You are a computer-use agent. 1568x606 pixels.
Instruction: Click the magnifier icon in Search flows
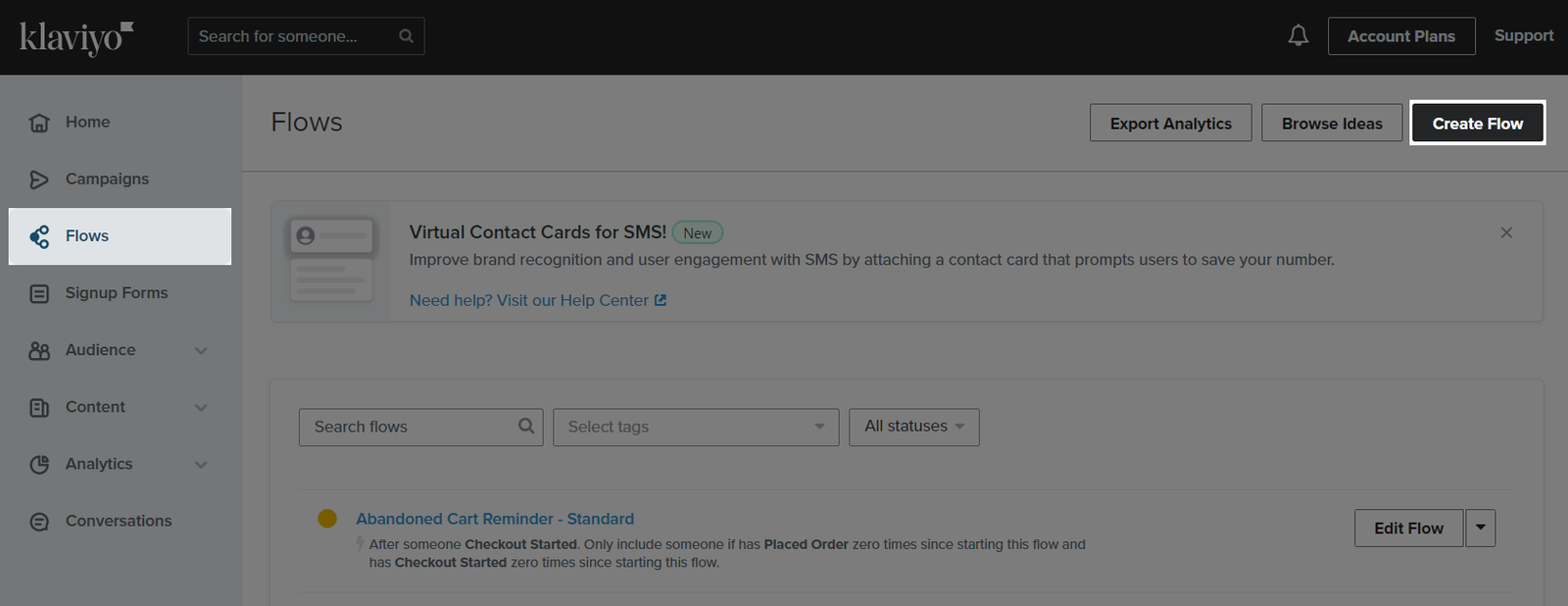point(526,427)
